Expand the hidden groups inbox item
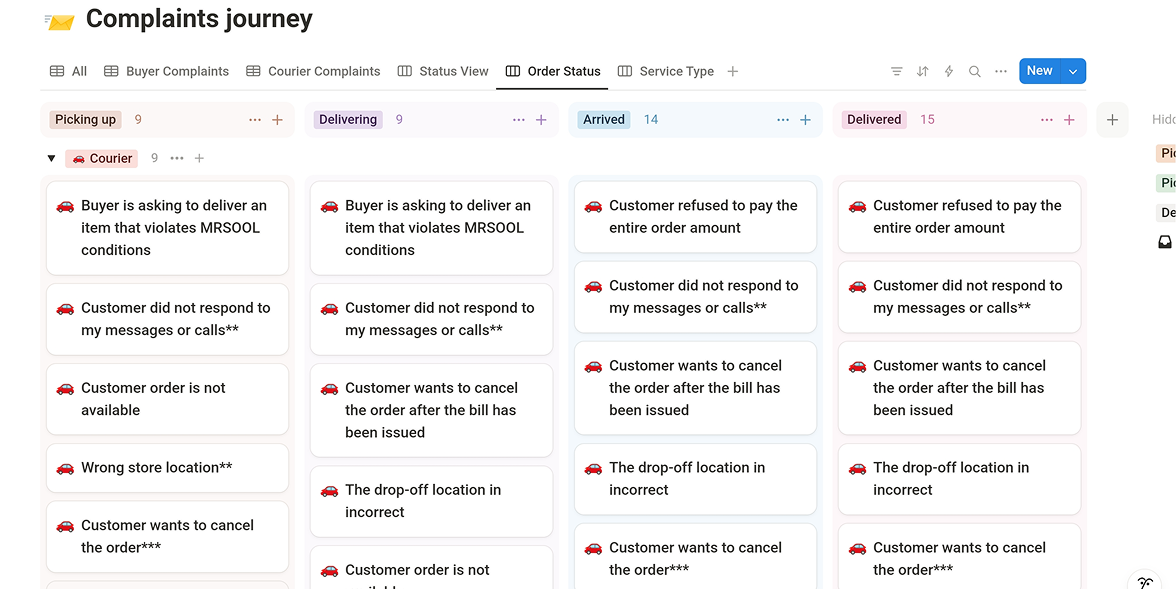The image size is (1176, 589). (x=1163, y=242)
